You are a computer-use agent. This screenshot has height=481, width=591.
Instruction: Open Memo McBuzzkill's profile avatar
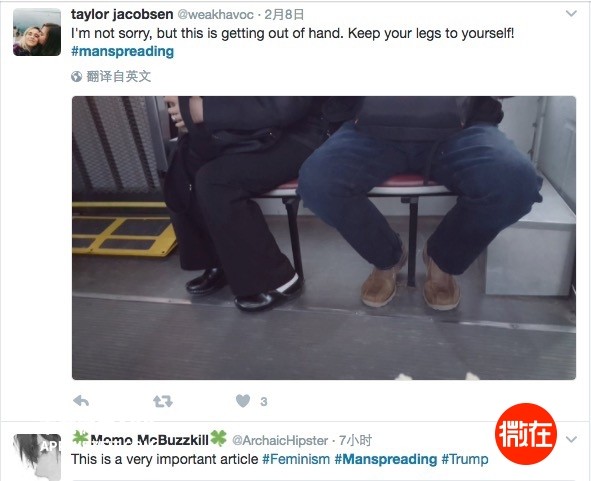pos(37,457)
